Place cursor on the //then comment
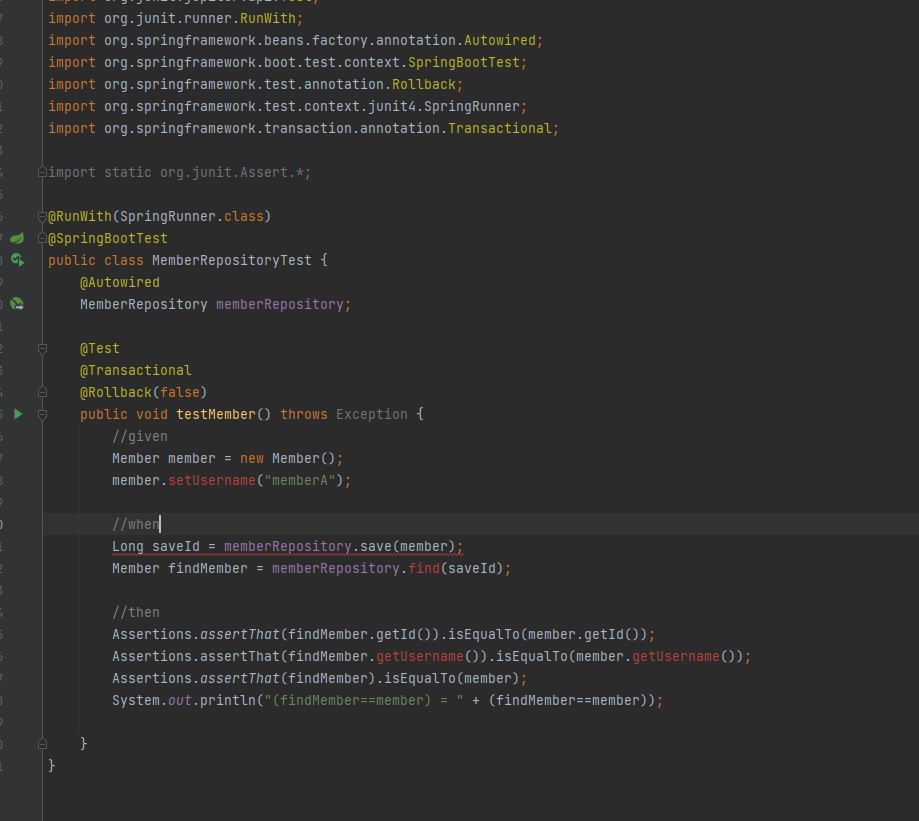919x821 pixels. [x=135, y=612]
